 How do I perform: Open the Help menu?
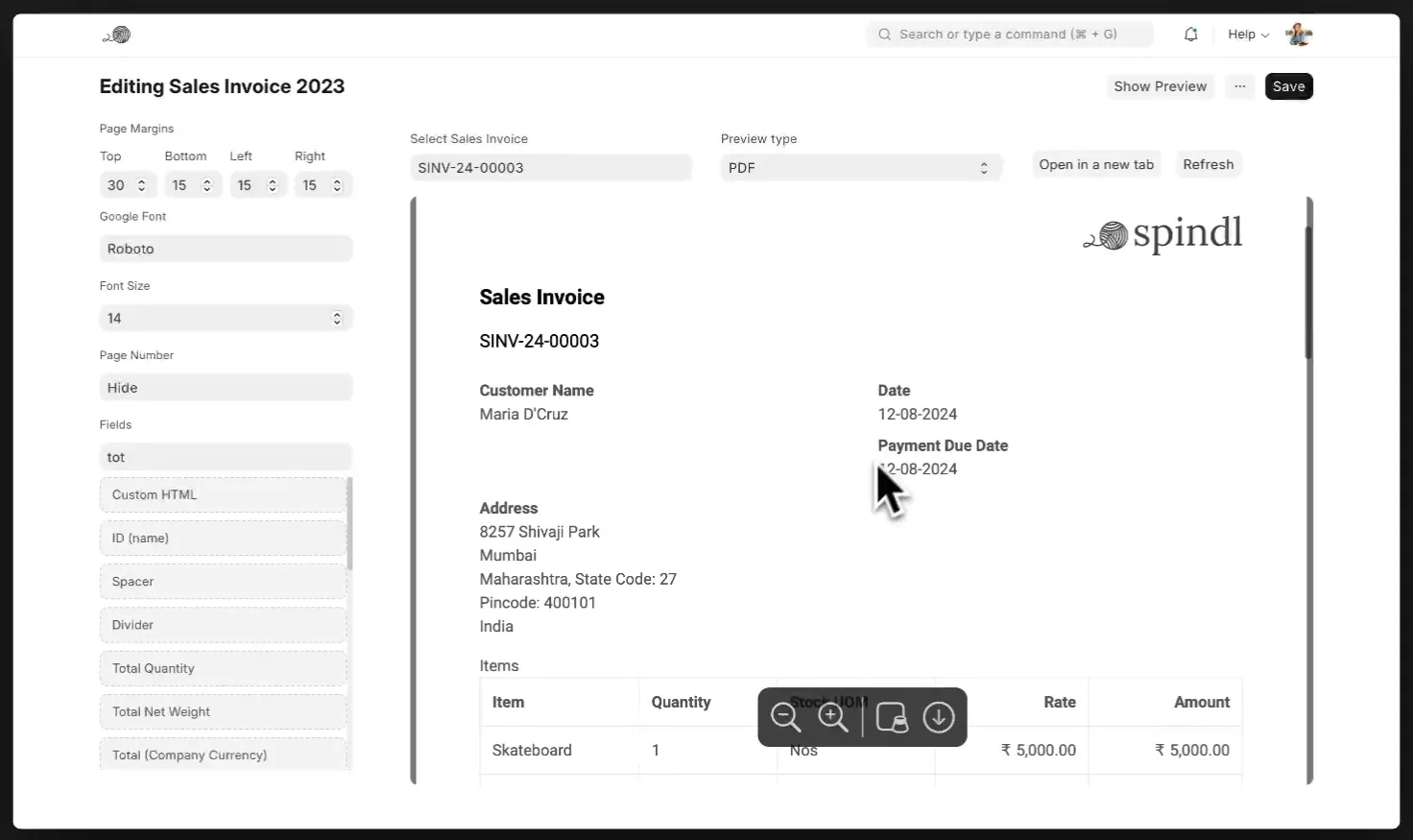pyautogui.click(x=1247, y=35)
